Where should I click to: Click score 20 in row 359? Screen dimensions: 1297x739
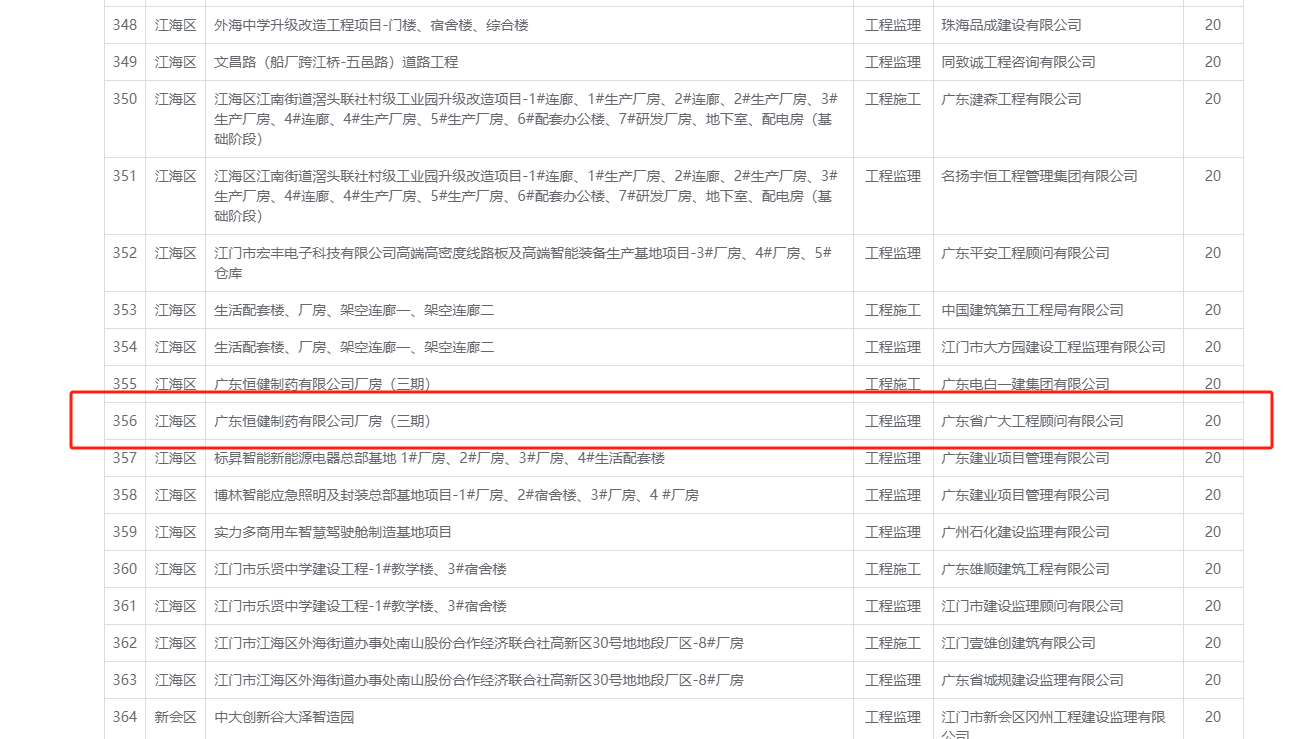(1212, 532)
